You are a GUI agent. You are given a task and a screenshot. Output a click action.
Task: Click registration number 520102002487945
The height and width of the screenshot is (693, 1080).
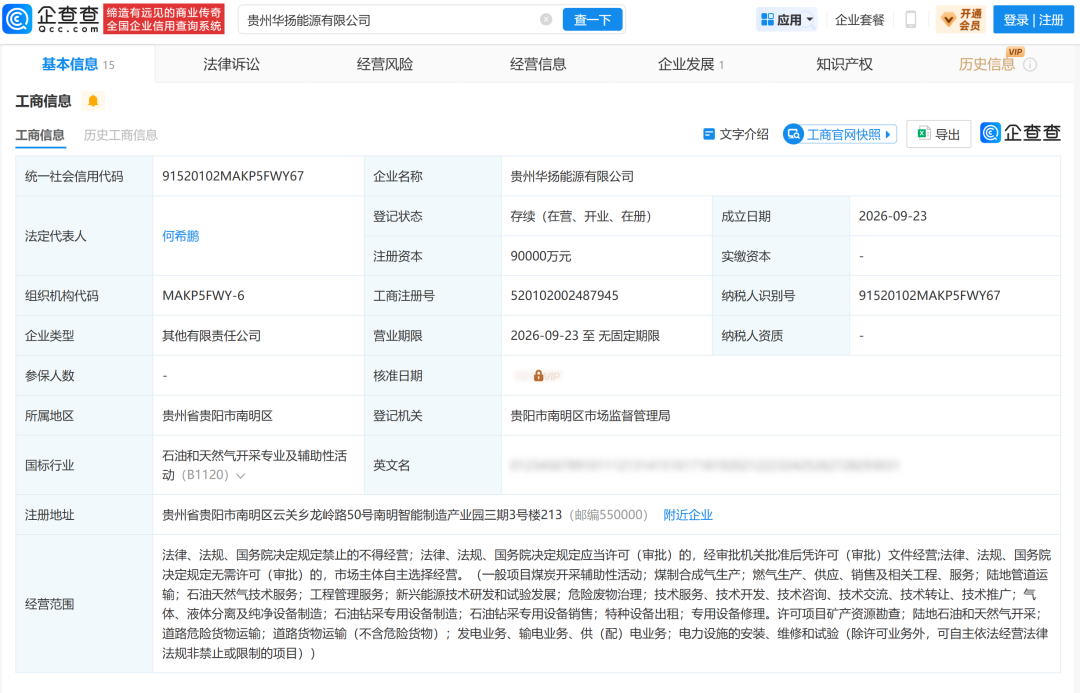point(564,296)
